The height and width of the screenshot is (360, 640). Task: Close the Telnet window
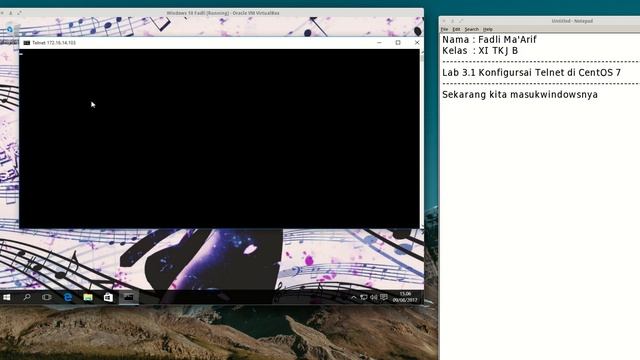click(417, 42)
